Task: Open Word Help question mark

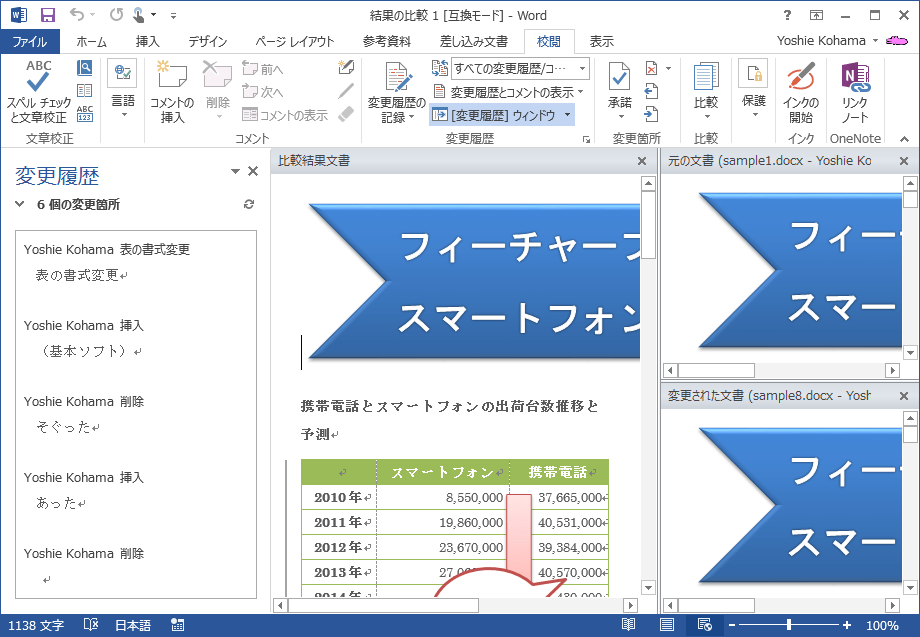Action: click(x=787, y=15)
